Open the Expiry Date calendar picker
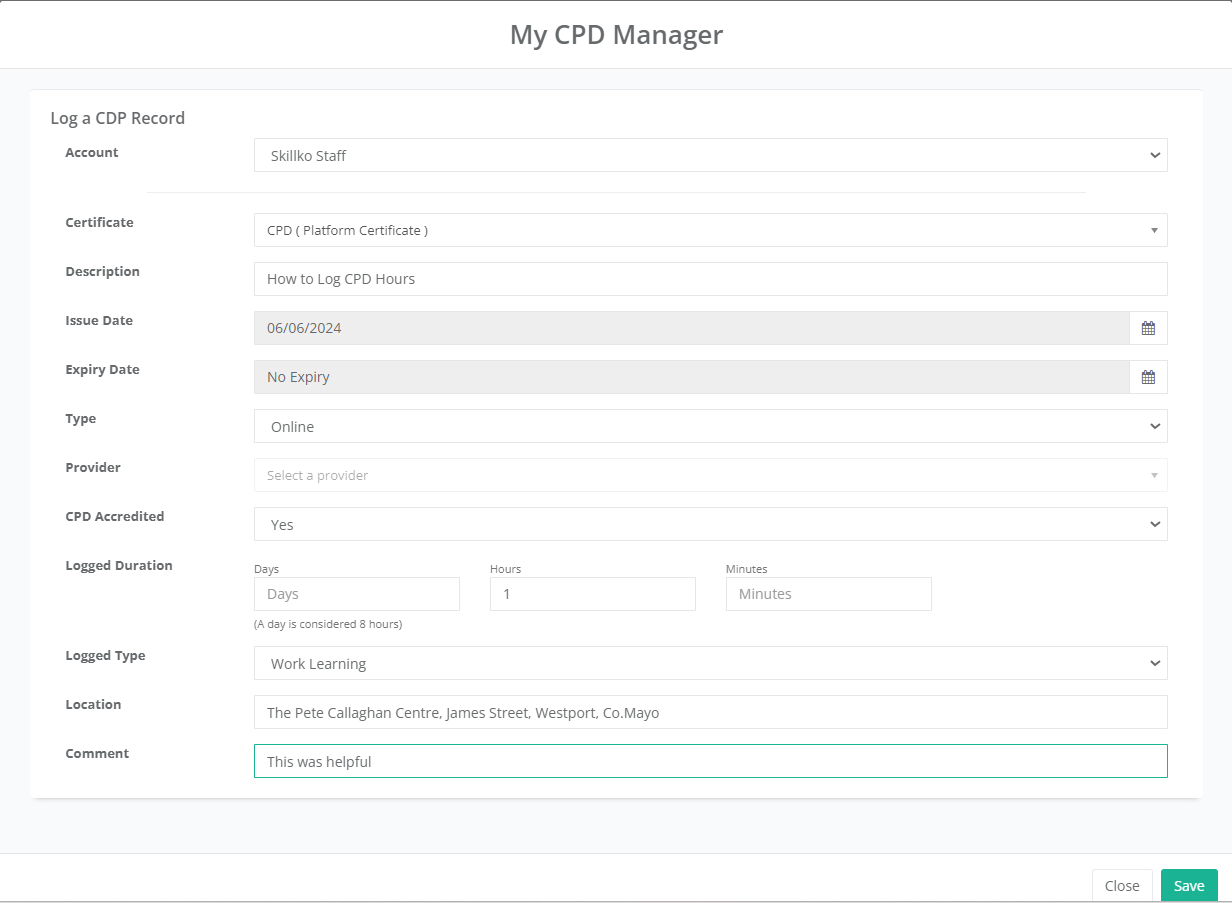This screenshot has width=1232, height=903. coord(1148,377)
